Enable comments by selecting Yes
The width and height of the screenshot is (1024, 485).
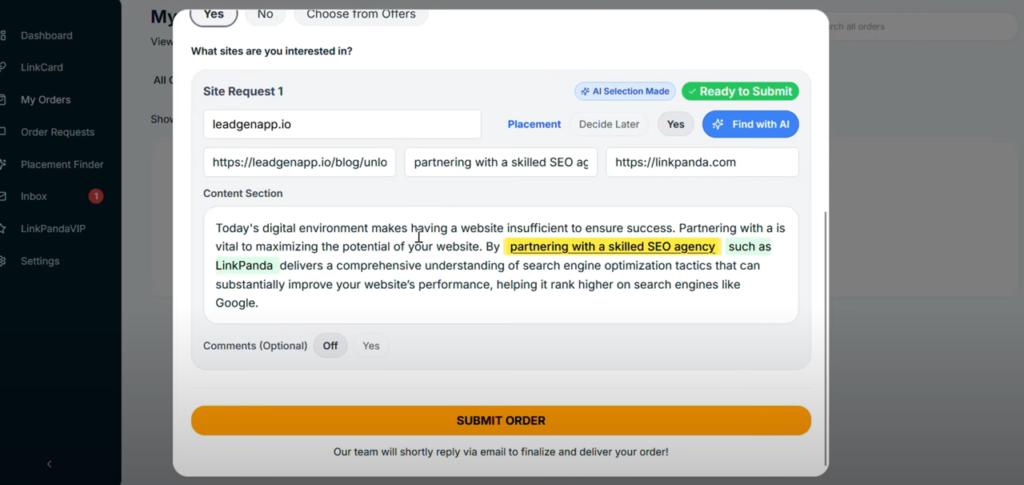[x=371, y=346]
